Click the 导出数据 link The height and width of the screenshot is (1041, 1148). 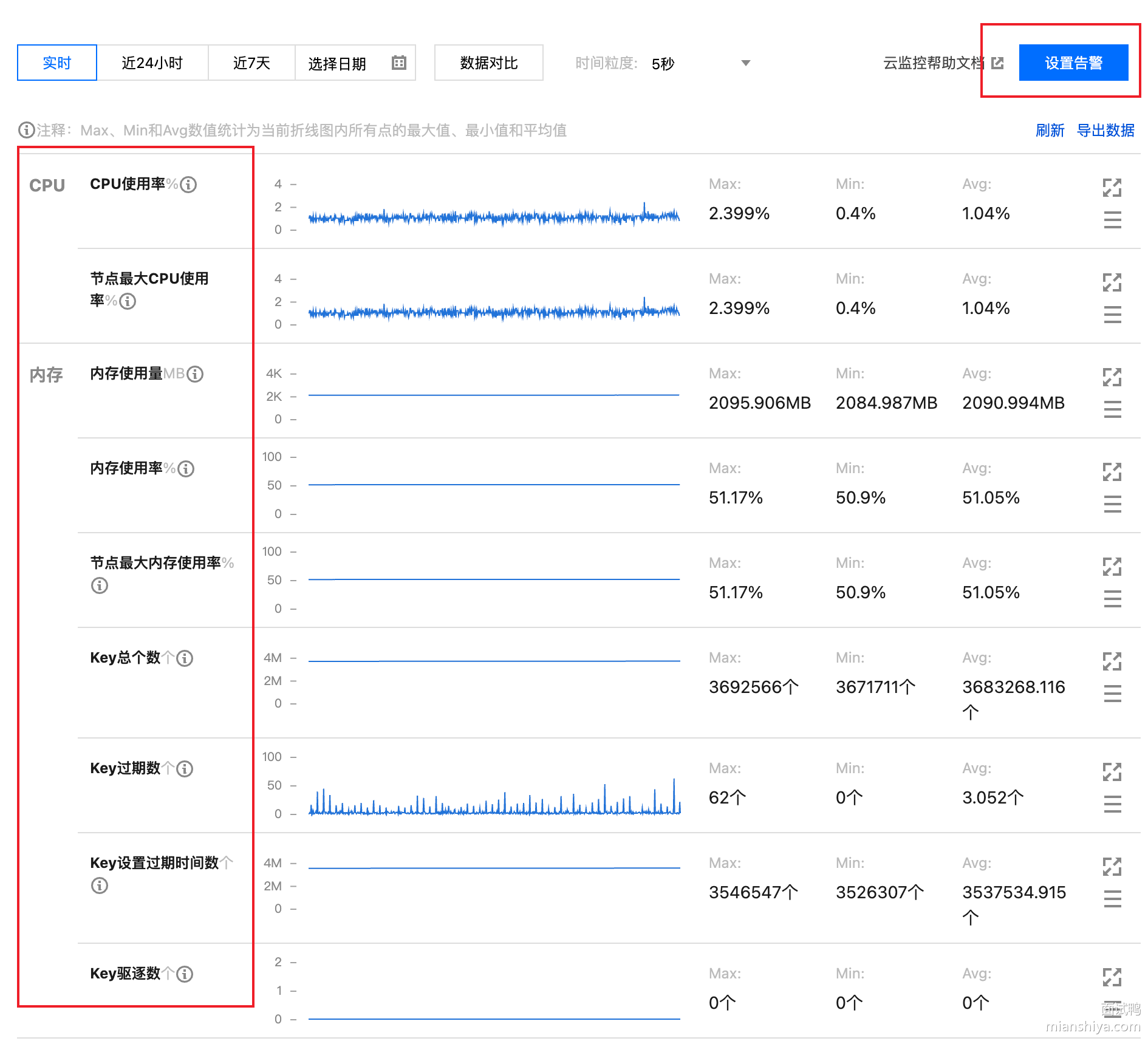[1105, 131]
